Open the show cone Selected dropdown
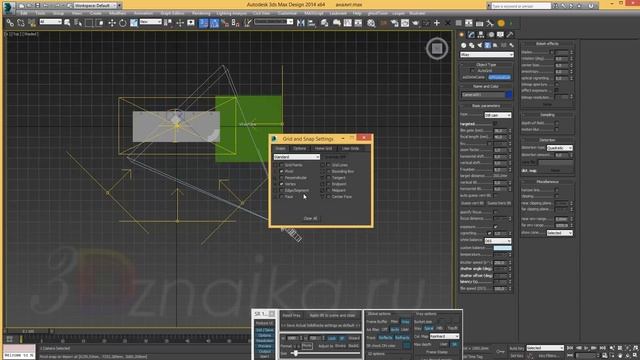The image size is (640, 360). (x=559, y=233)
